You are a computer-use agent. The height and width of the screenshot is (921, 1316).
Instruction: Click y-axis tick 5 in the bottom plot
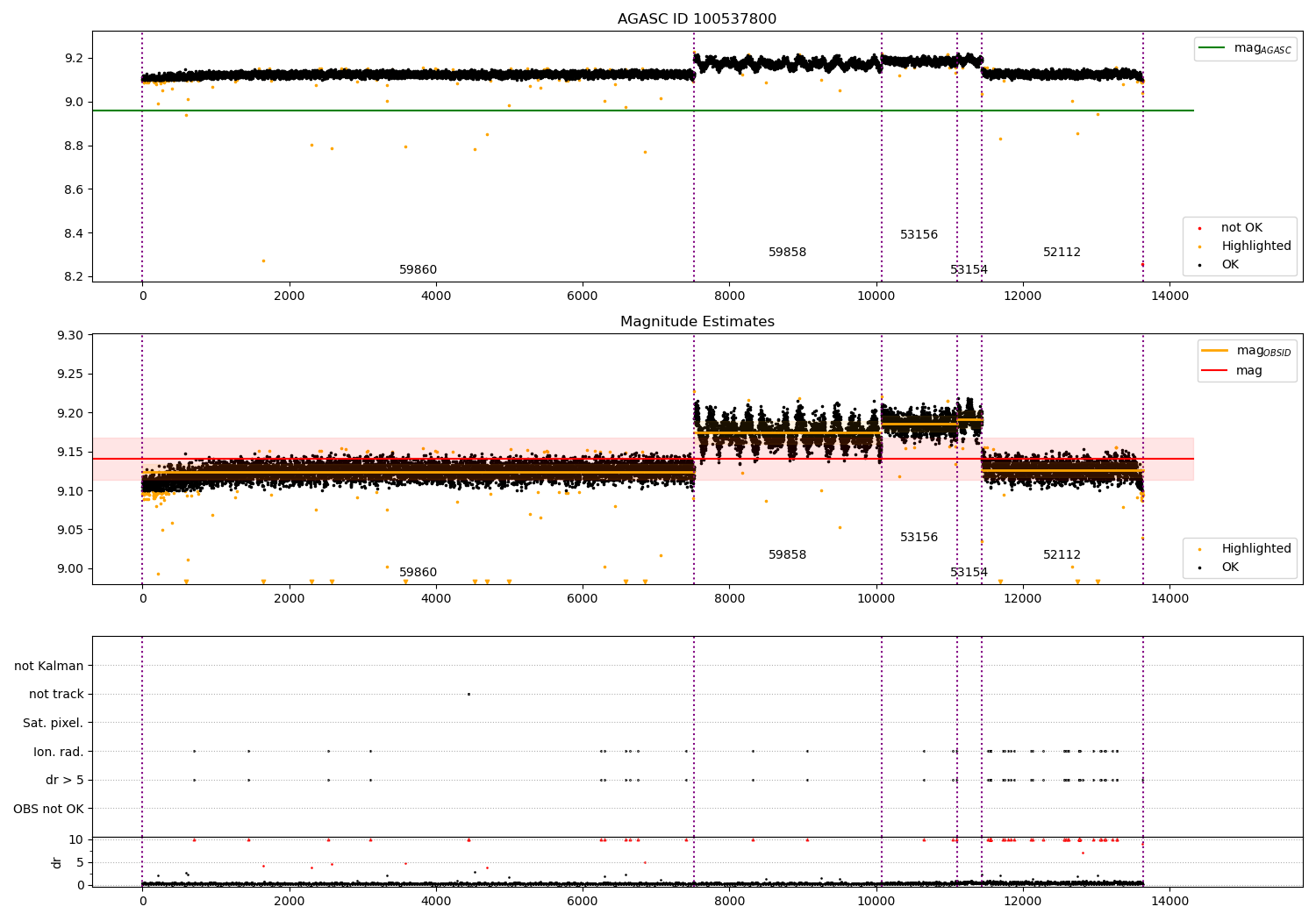click(x=80, y=863)
